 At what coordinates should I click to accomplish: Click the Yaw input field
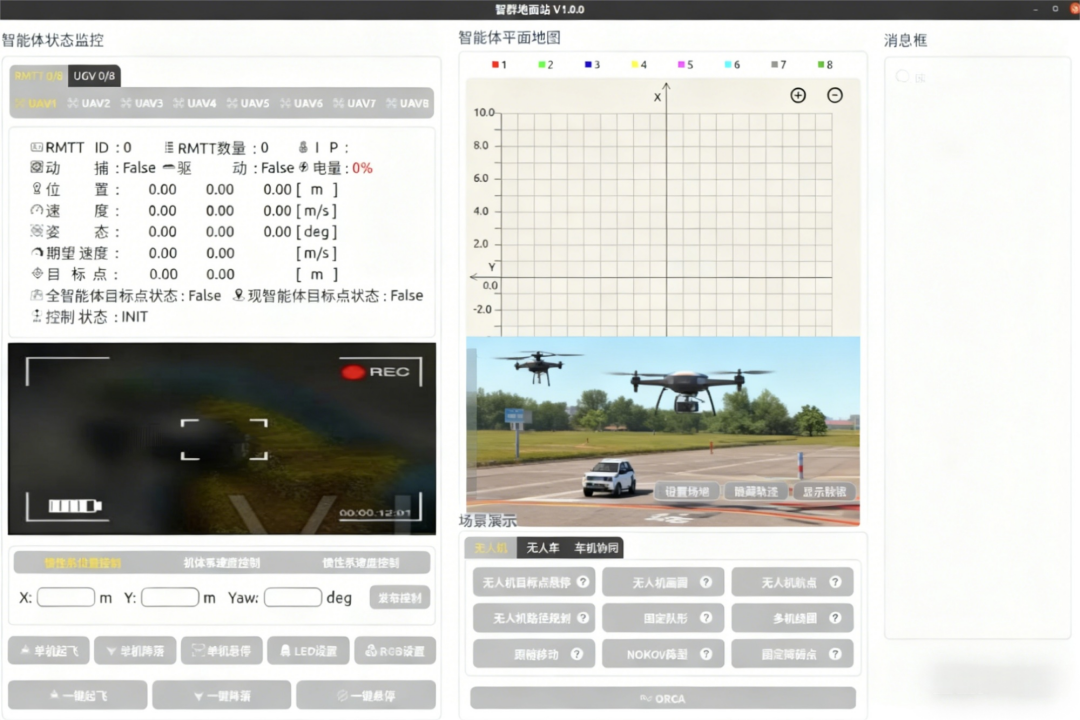292,597
